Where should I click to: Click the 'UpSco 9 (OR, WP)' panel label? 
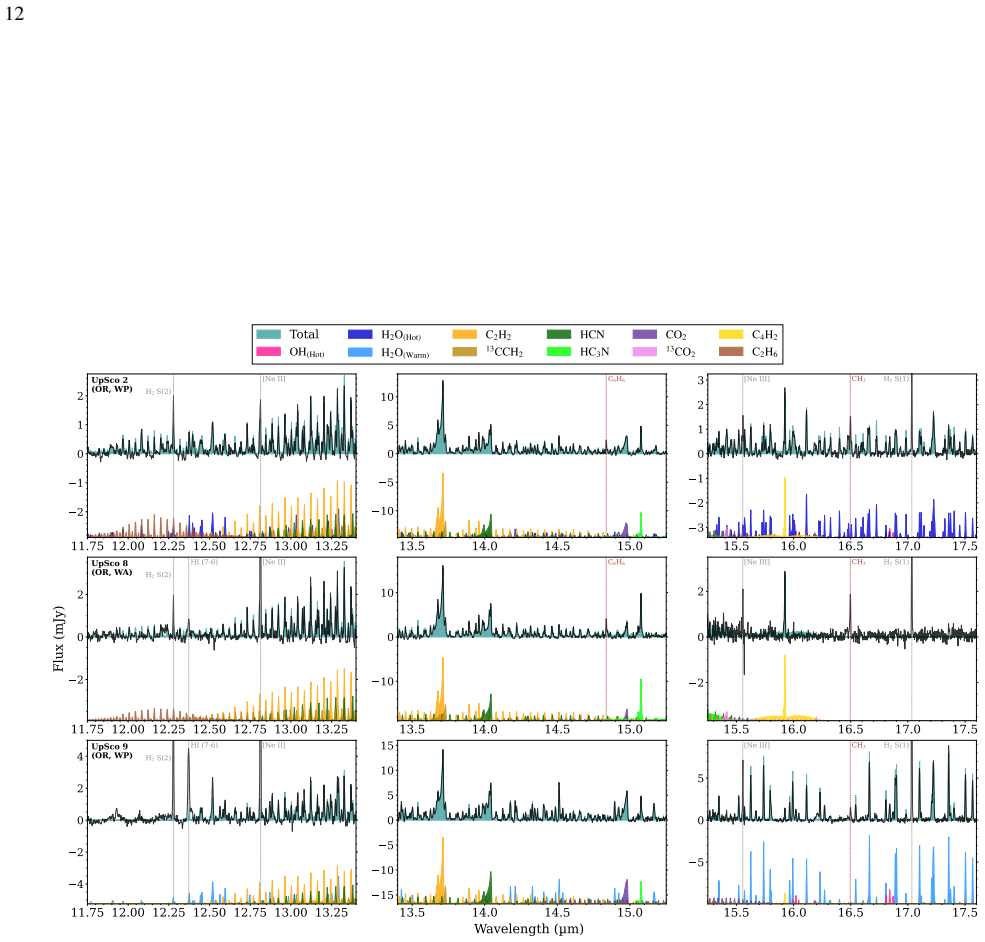(x=112, y=751)
